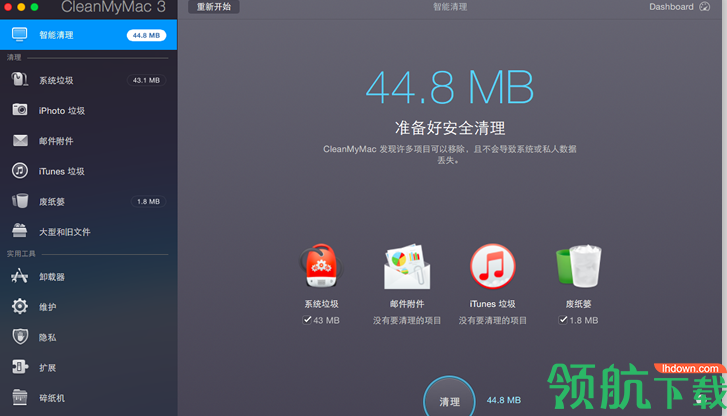Click the large red iTunes 垃圾 icon
727x416 pixels.
tap(492, 266)
